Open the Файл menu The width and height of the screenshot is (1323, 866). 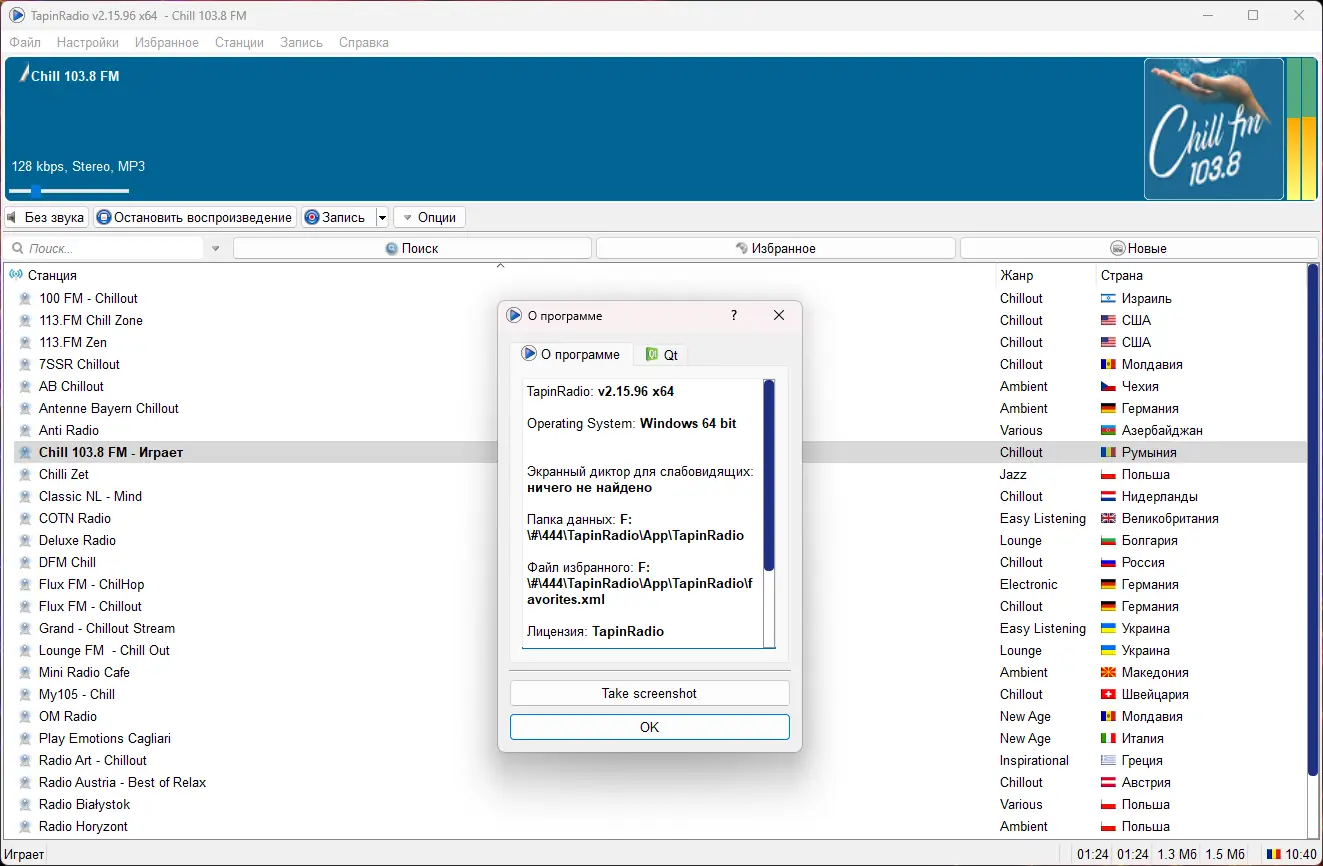[x=25, y=42]
